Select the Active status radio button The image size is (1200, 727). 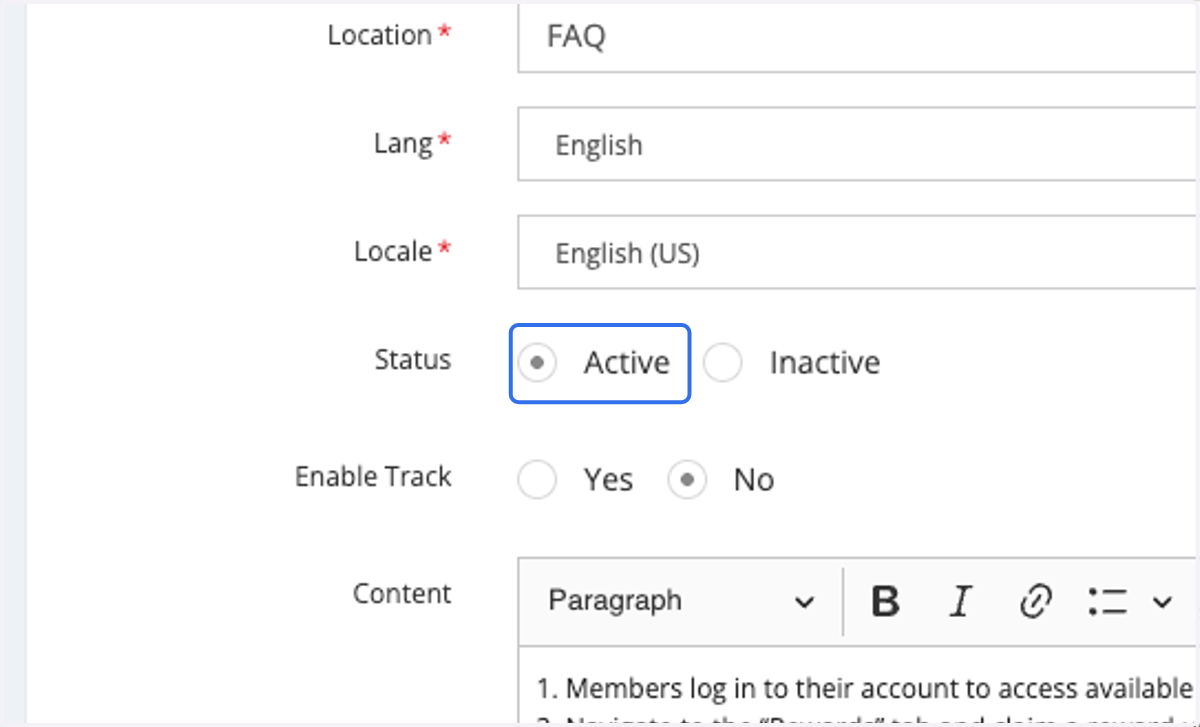pos(537,363)
